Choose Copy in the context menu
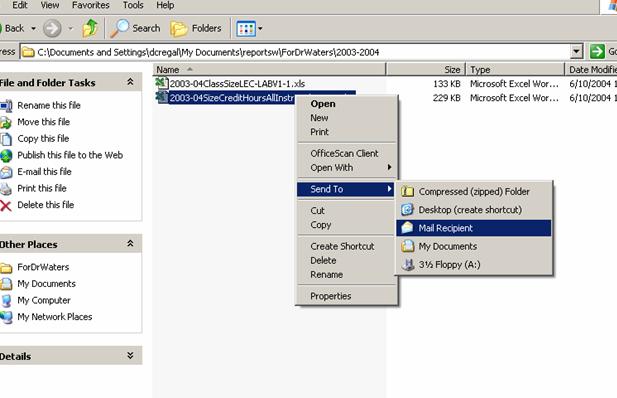 (346, 225)
